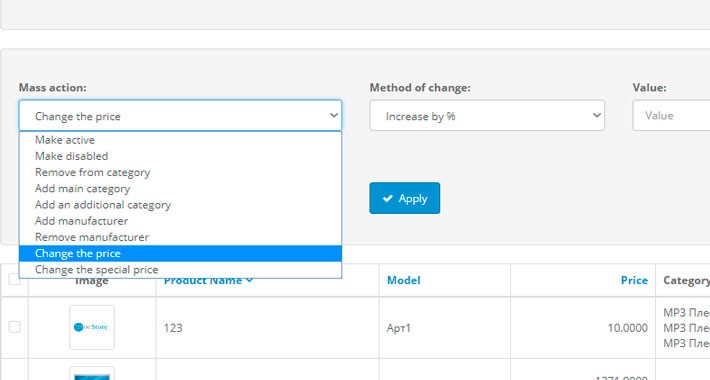Select 'Remove manufacturer' option
Viewport: 710px width, 380px height.
coord(180,237)
